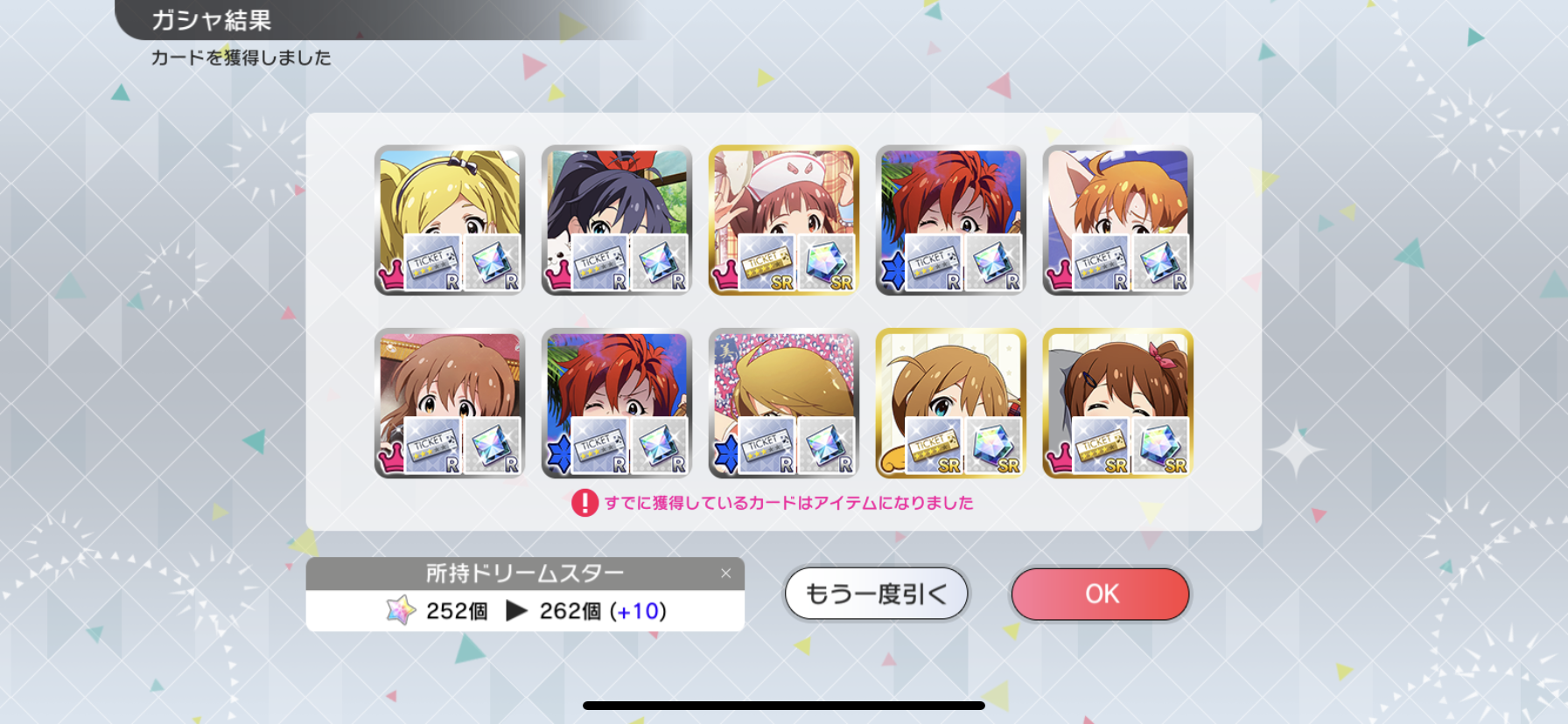Select the SR card with sleeping girl and pink bow
Viewport: 1568px width, 724px height.
pos(1118,403)
